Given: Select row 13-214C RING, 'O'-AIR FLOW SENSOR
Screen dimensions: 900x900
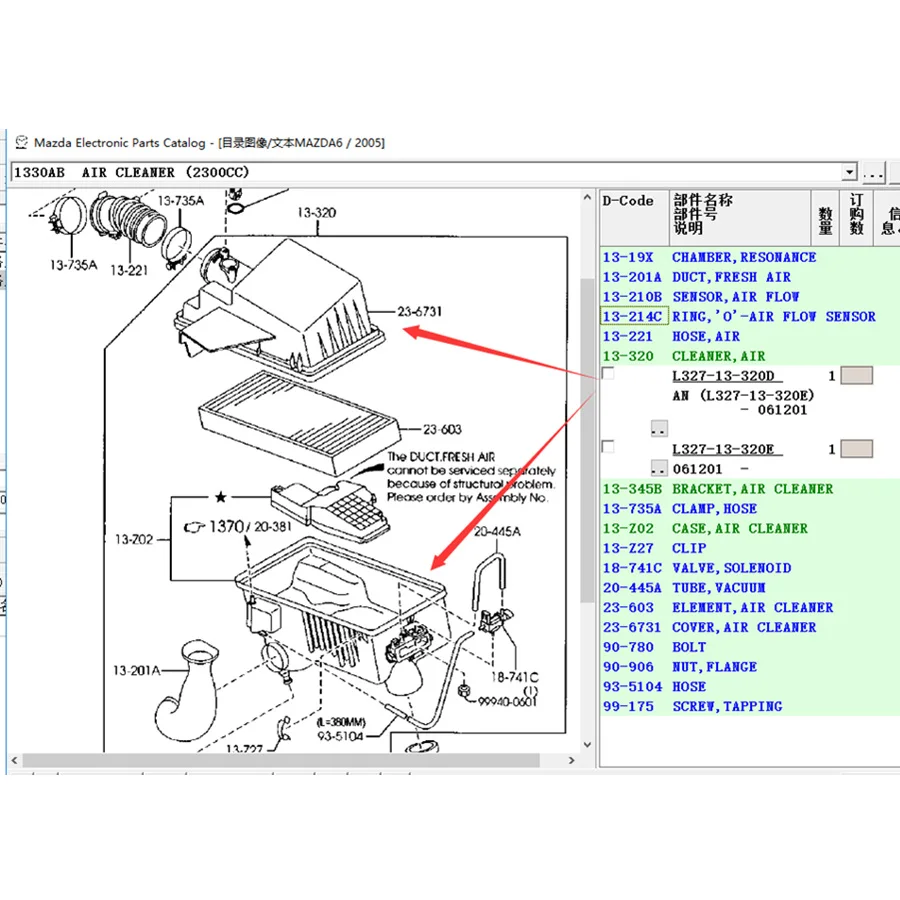Looking at the screenshot, I should pyautogui.click(x=750, y=316).
